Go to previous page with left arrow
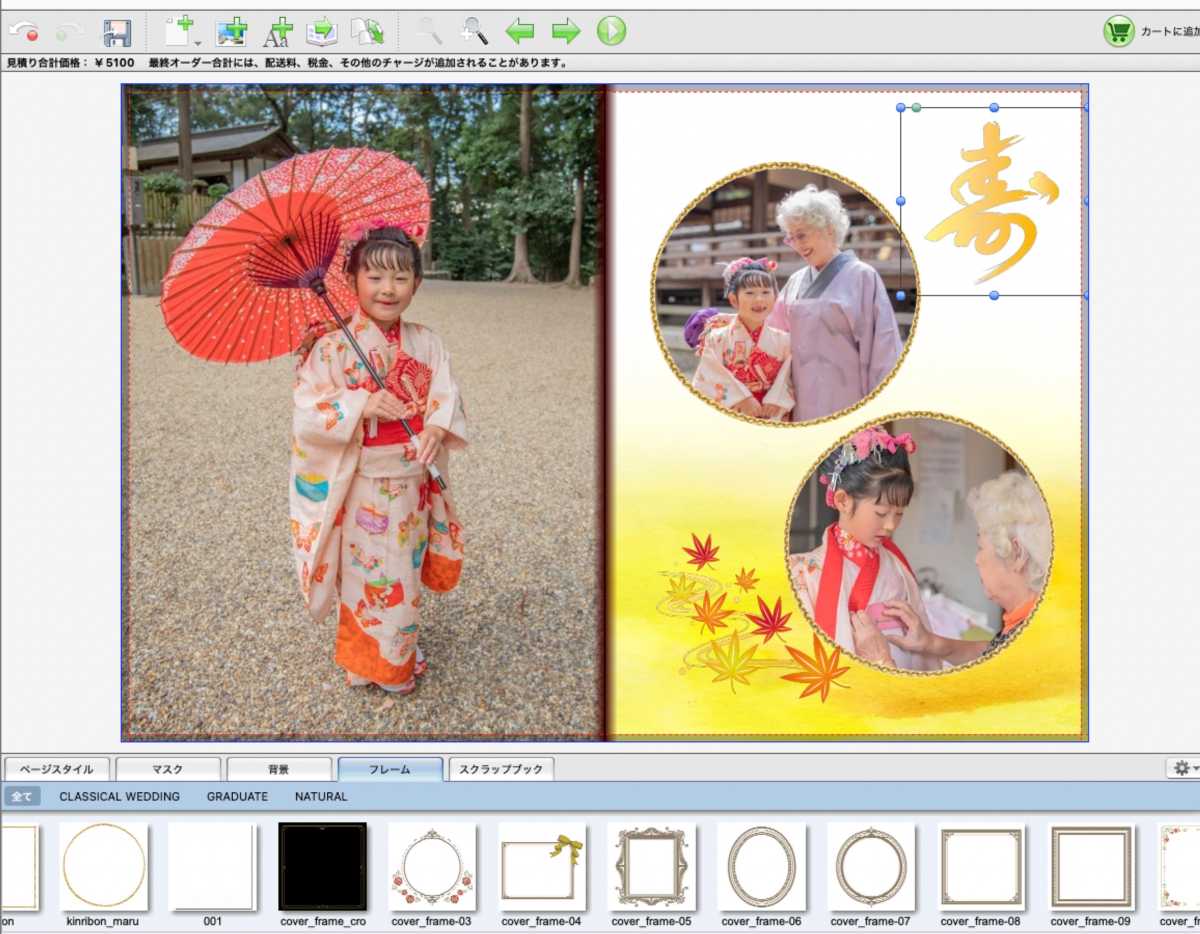The width and height of the screenshot is (1200, 934). (520, 32)
